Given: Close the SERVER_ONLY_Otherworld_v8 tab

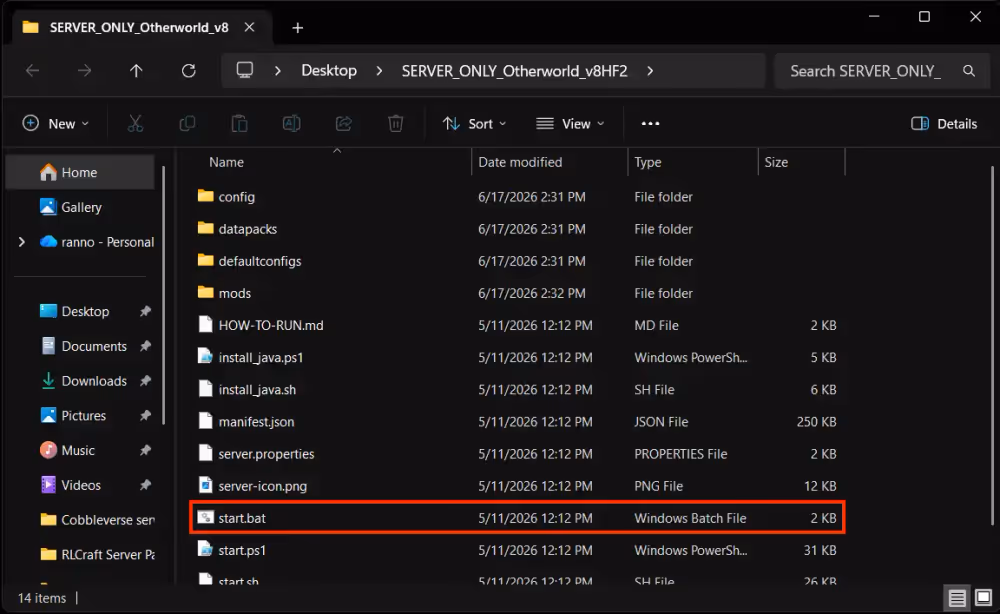Looking at the screenshot, I should tap(249, 27).
